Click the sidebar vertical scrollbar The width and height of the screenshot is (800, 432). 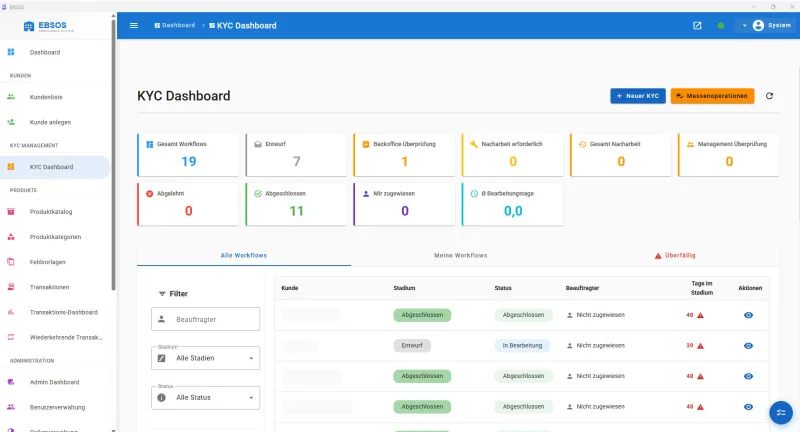(113, 153)
